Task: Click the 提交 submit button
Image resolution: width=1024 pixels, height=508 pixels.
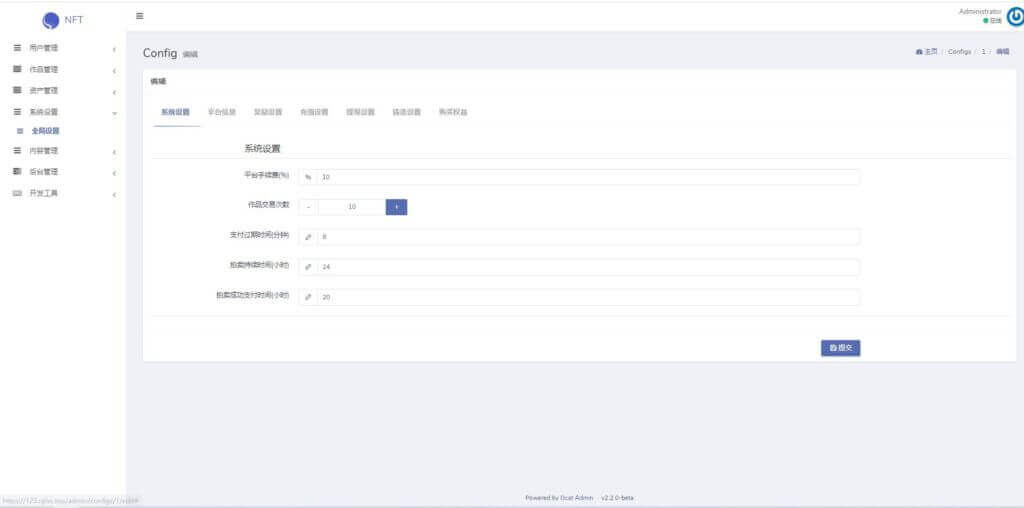Action: pos(840,348)
